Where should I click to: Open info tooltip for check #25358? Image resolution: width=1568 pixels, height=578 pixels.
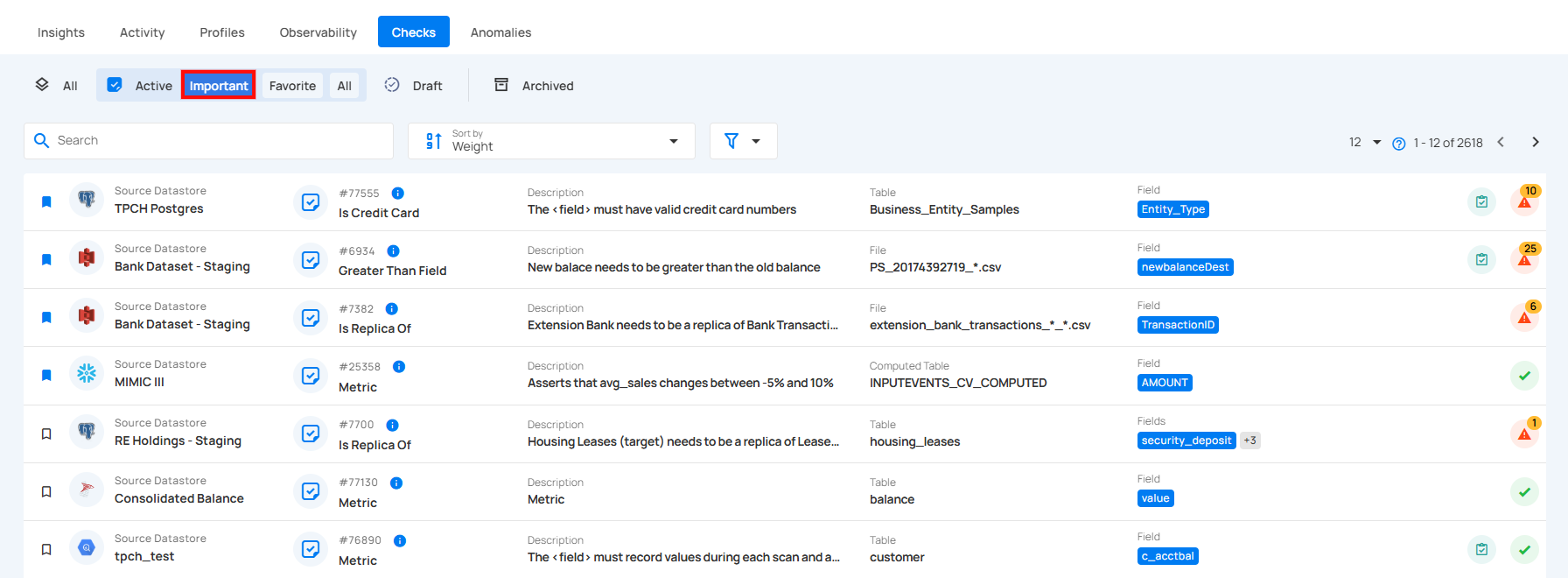(399, 366)
